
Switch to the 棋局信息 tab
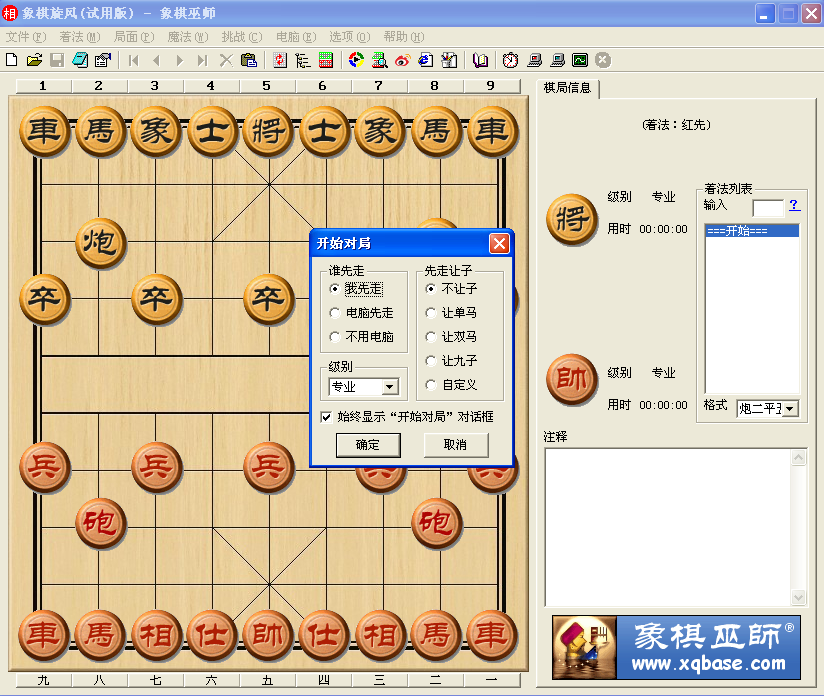(x=566, y=87)
